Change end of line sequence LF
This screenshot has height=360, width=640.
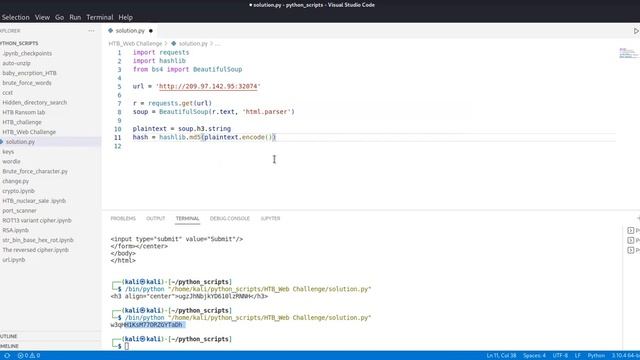pos(578,356)
